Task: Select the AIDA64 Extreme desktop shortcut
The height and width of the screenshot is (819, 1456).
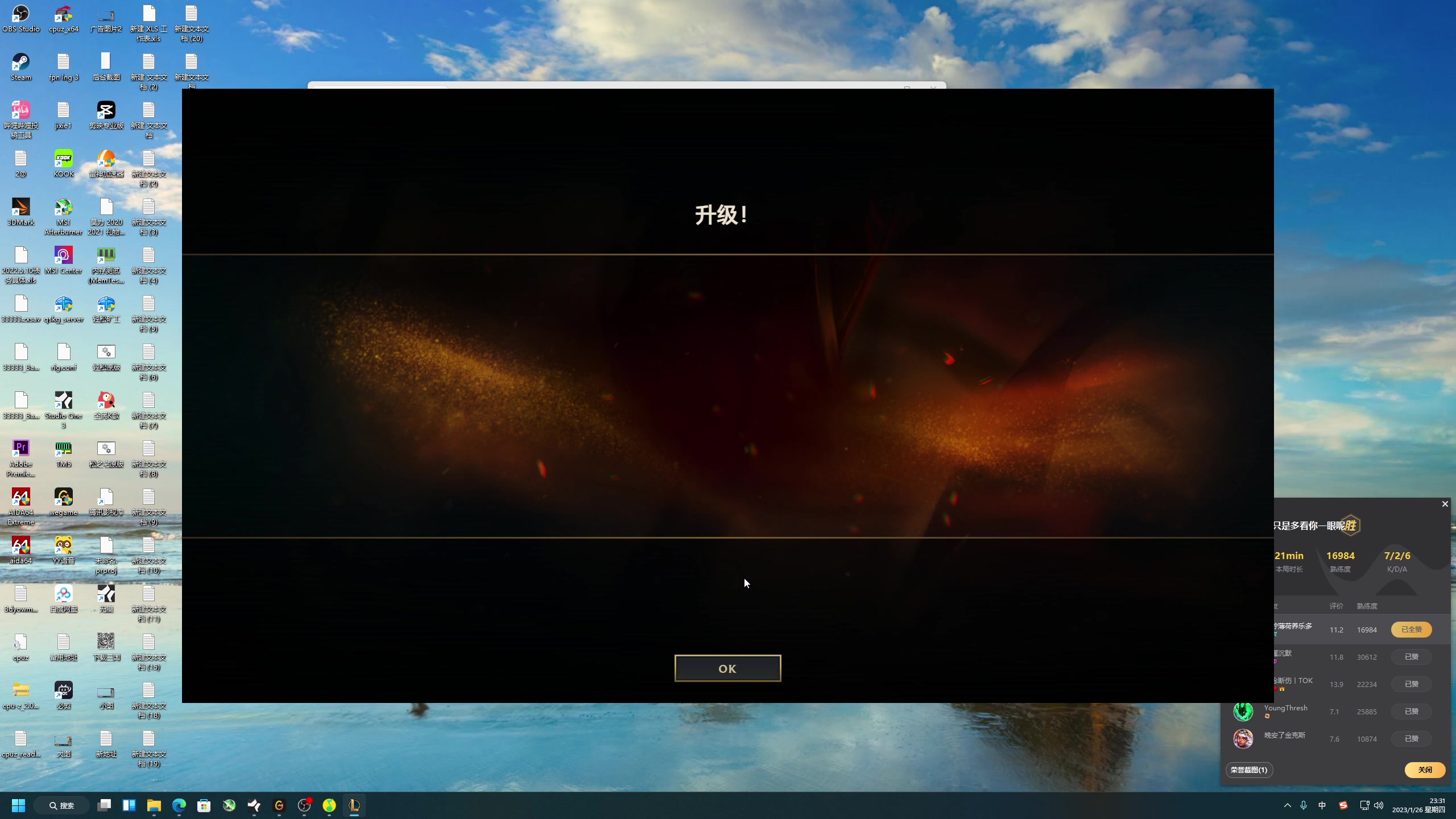Action: pyautogui.click(x=21, y=507)
